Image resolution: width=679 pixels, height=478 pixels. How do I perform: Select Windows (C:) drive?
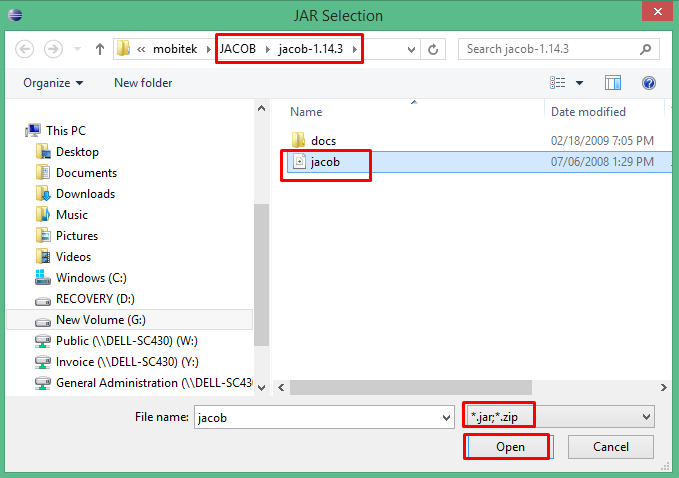pos(91,278)
